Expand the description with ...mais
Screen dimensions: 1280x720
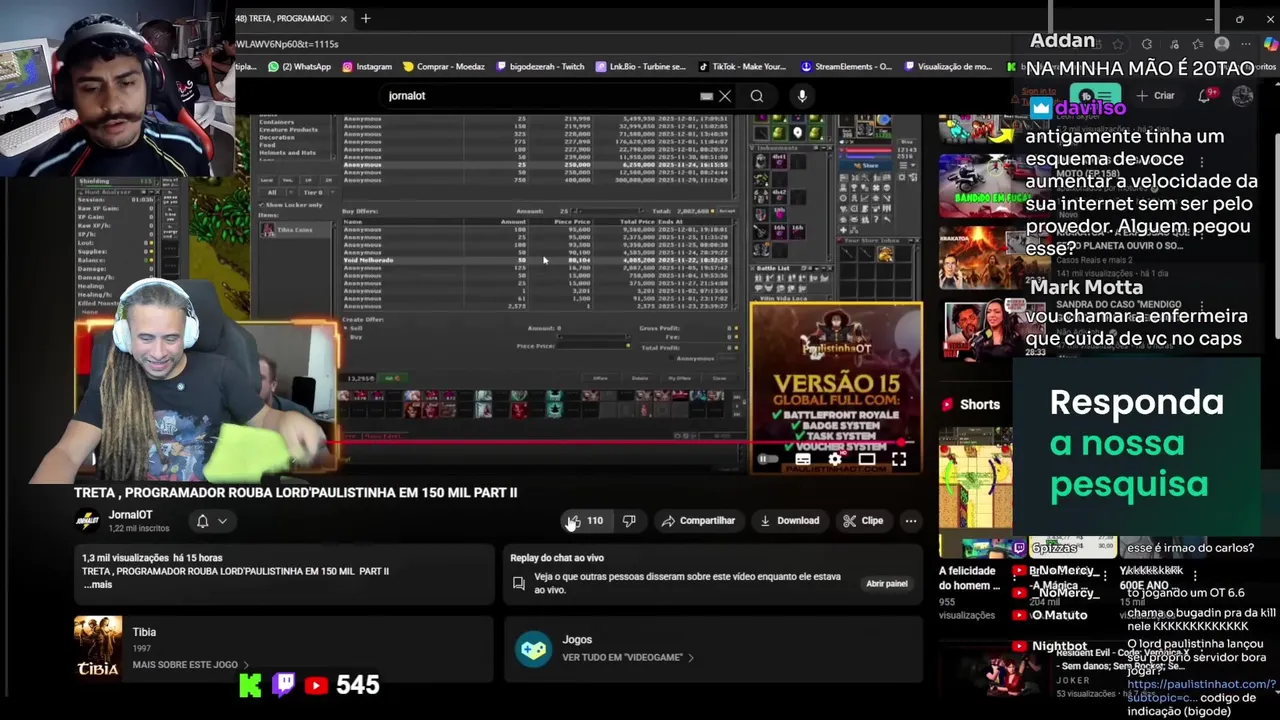97,584
